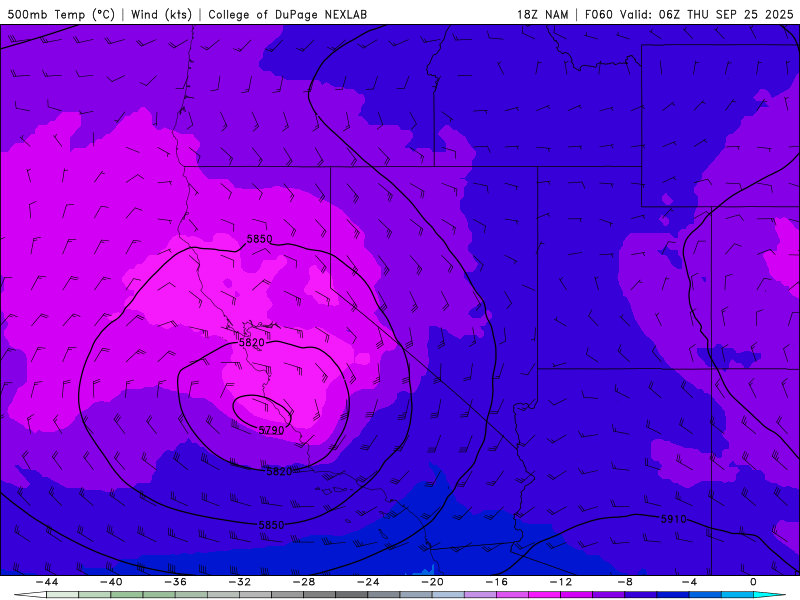
Task: Click the northern 5820 contour label
Action: 252,342
